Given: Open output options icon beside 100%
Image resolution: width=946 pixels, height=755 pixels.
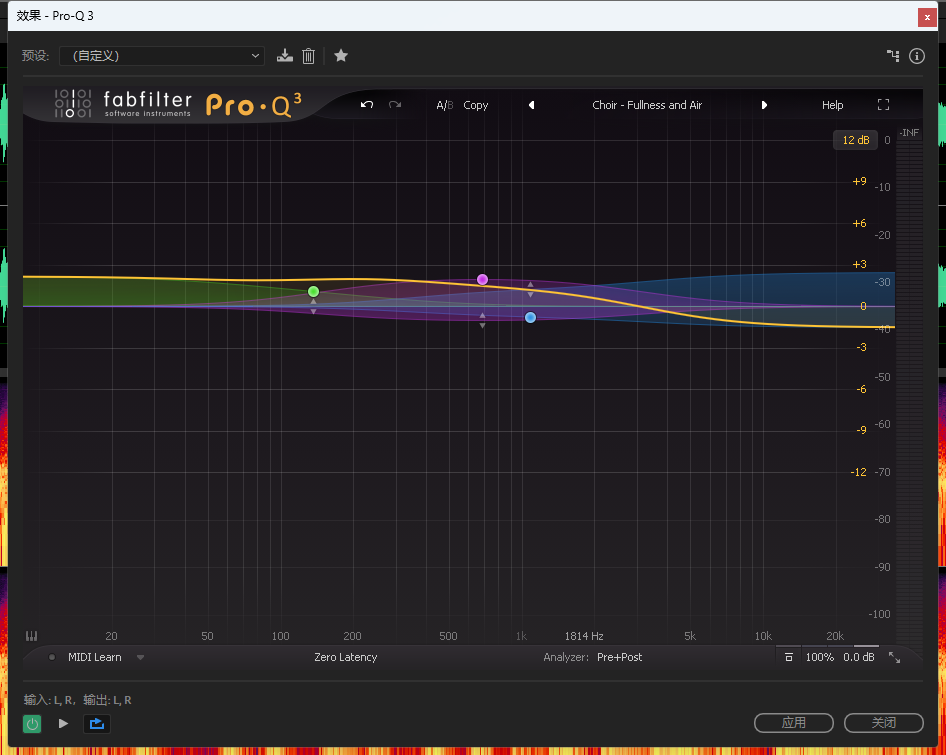Looking at the screenshot, I should (x=789, y=657).
